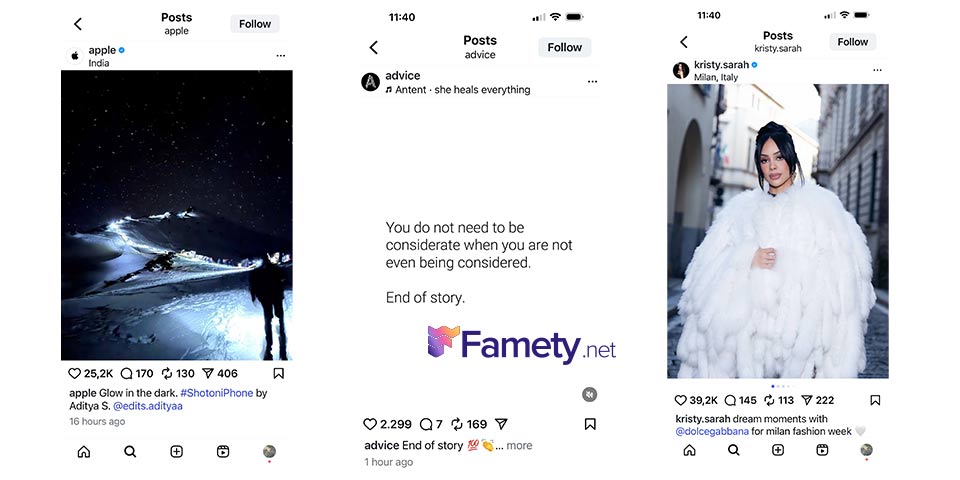This screenshot has height=480, width=960.
Task: Expand the advice caption with more
Action: (x=519, y=446)
